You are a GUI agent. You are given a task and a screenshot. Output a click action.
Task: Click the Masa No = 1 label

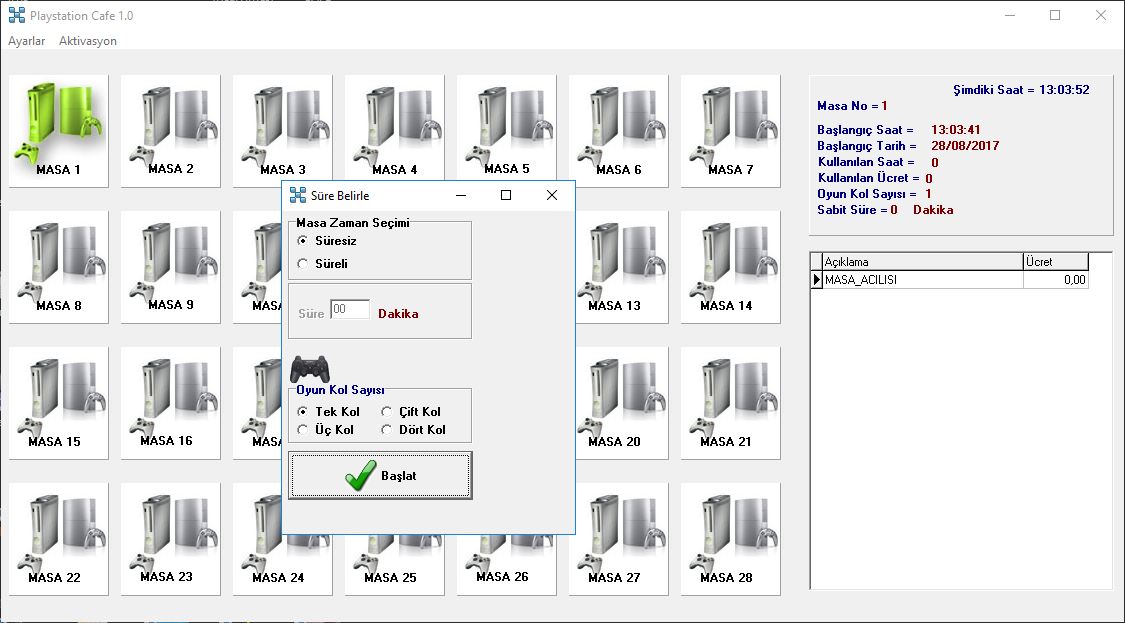click(x=852, y=106)
